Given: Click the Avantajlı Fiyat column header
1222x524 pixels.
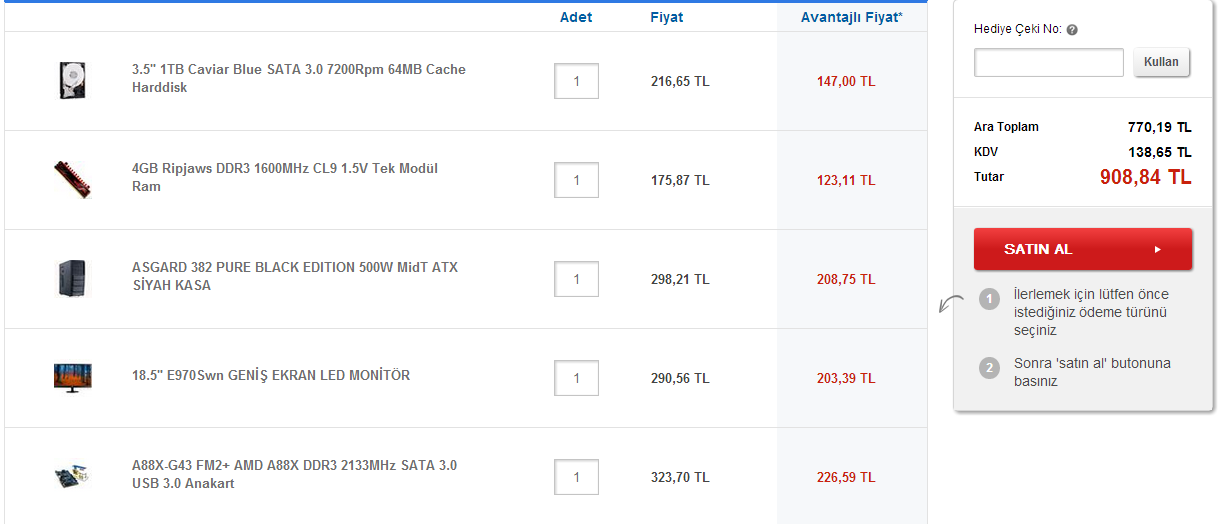Looking at the screenshot, I should pyautogui.click(x=851, y=17).
